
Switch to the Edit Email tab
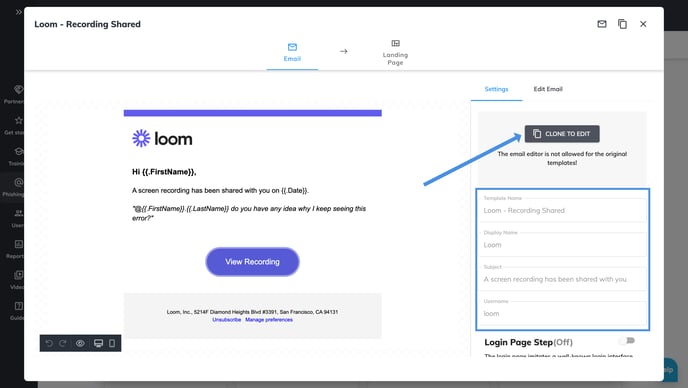pos(548,89)
